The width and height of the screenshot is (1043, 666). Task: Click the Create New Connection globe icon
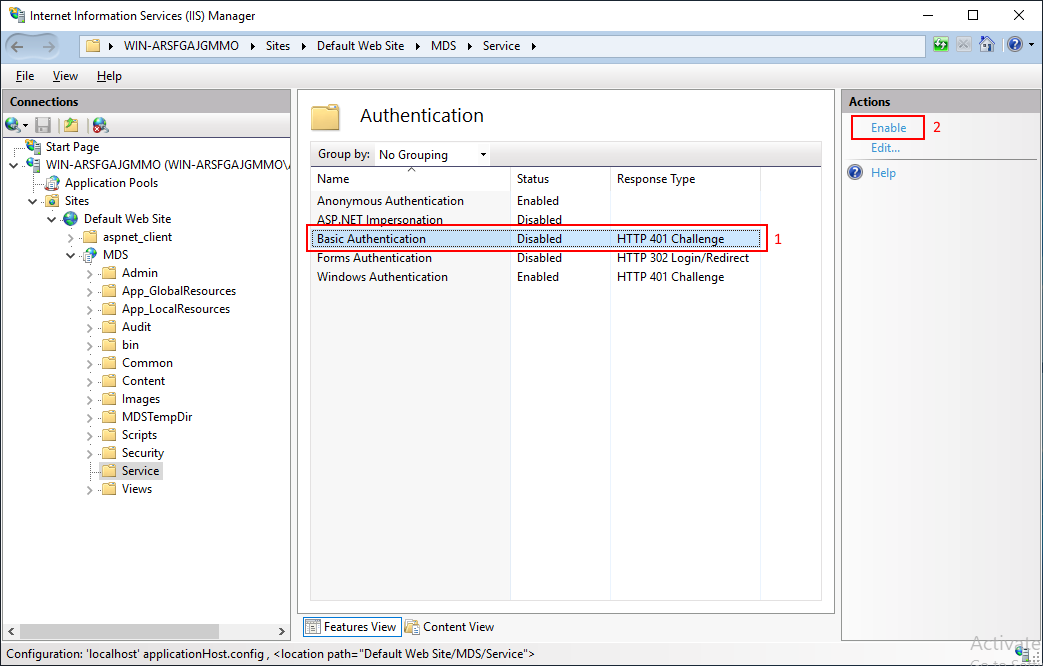coord(12,125)
